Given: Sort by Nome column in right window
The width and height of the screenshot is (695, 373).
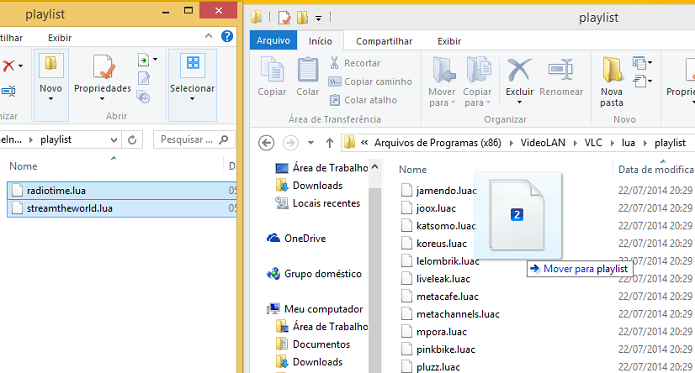Looking at the screenshot, I should point(412,169).
